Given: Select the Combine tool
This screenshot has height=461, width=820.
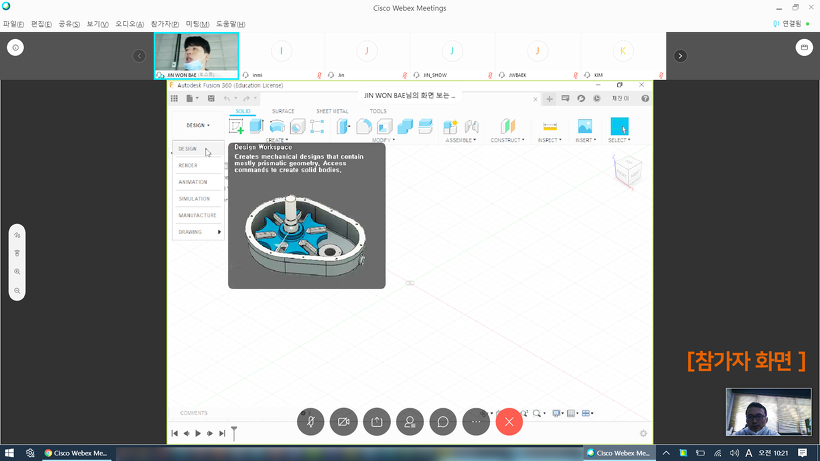Looking at the screenshot, I should (x=405, y=126).
